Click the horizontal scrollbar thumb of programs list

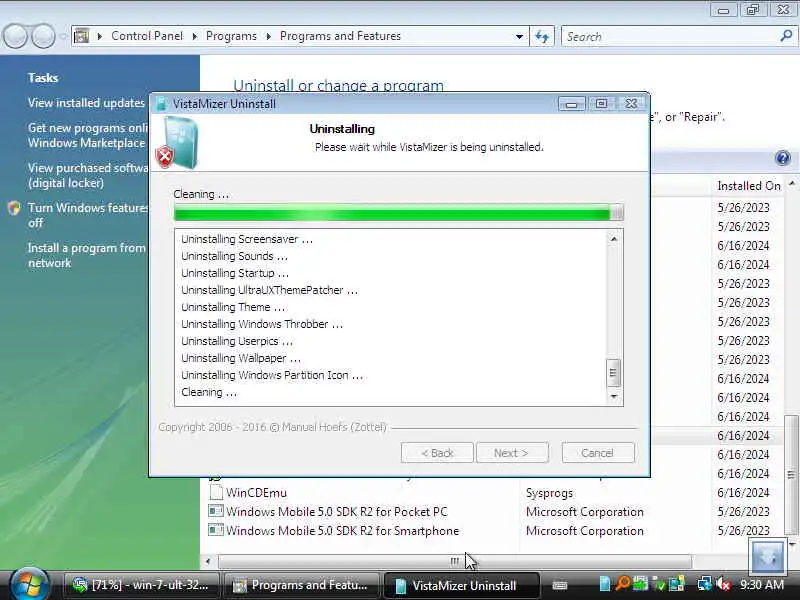(x=454, y=562)
